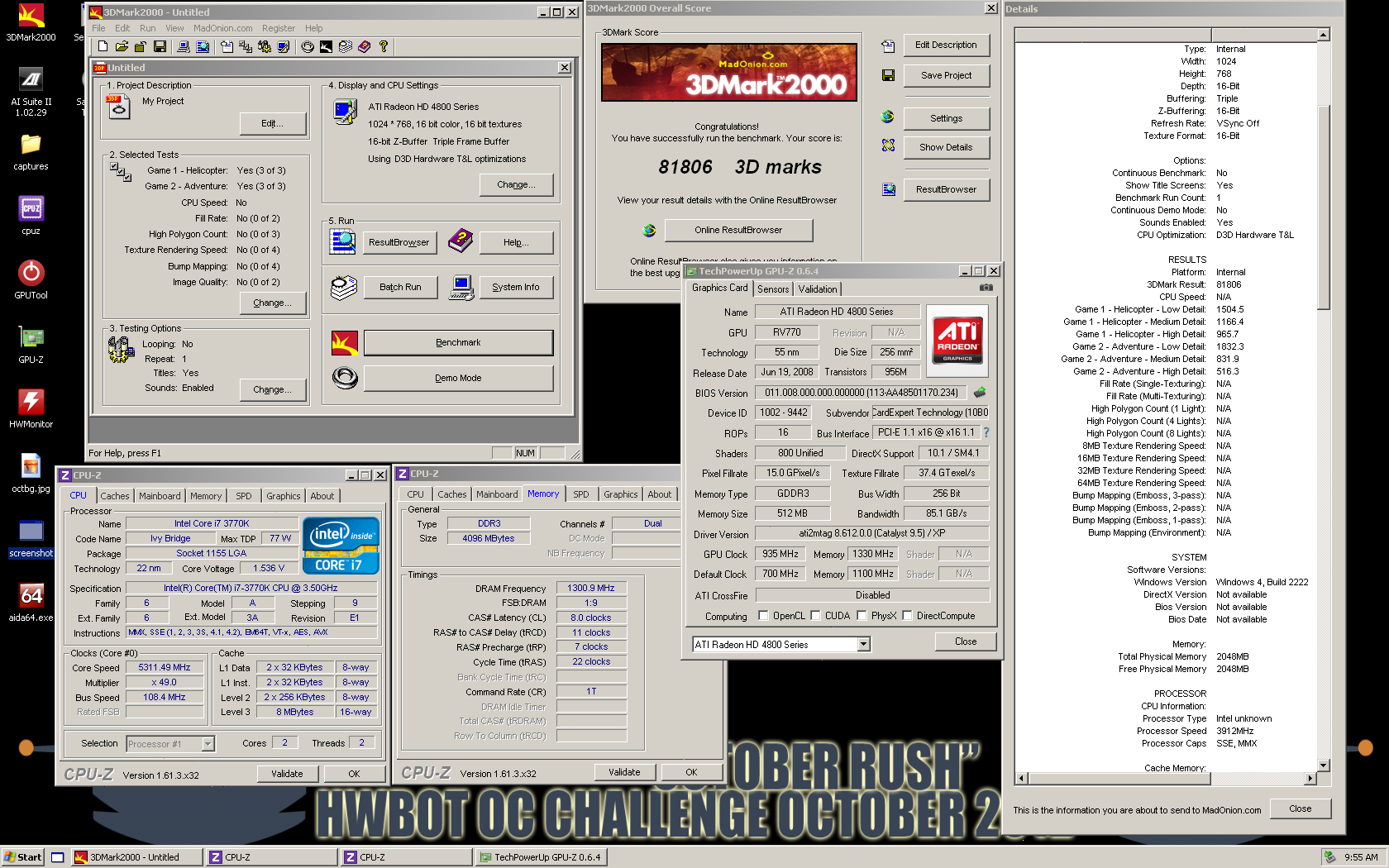This screenshot has height=868, width=1389.
Task: Click the BIOS save chip icon in GPU-Z
Action: (x=981, y=393)
